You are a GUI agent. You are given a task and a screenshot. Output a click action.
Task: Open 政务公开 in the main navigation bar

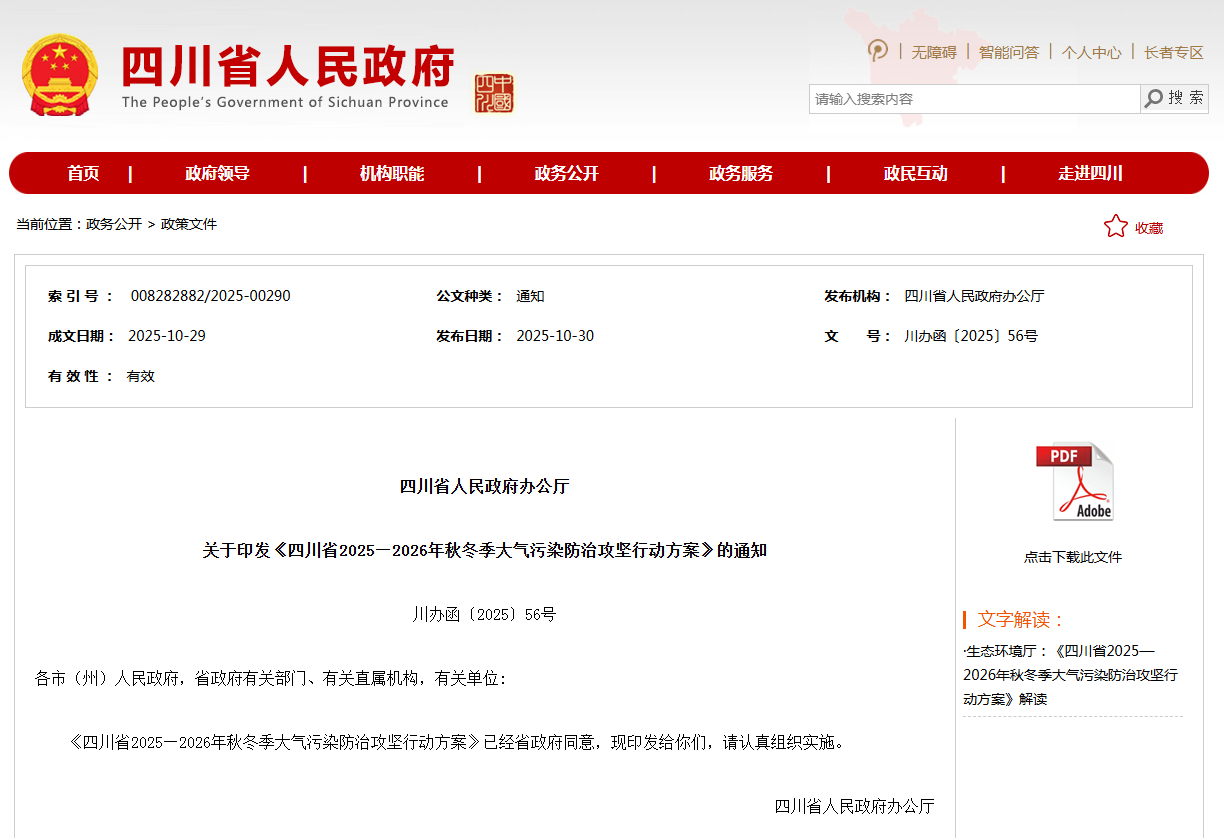pos(566,174)
